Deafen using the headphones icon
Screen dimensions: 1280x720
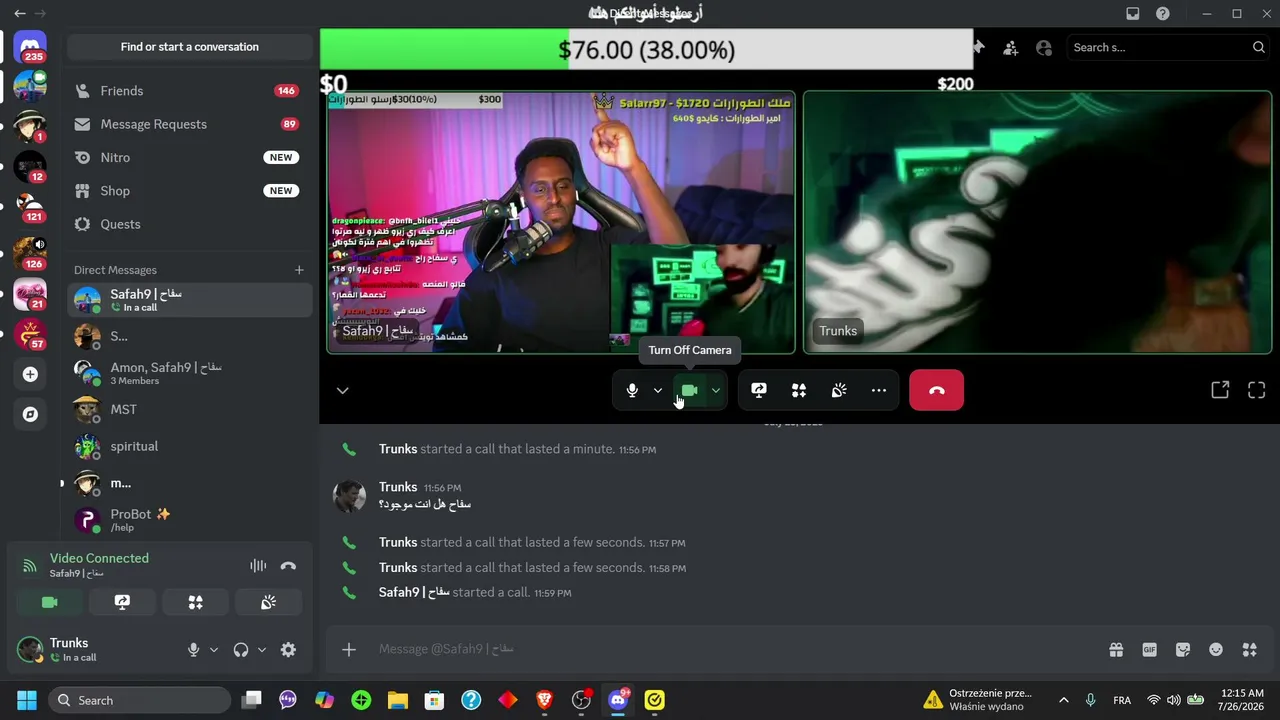(x=241, y=650)
